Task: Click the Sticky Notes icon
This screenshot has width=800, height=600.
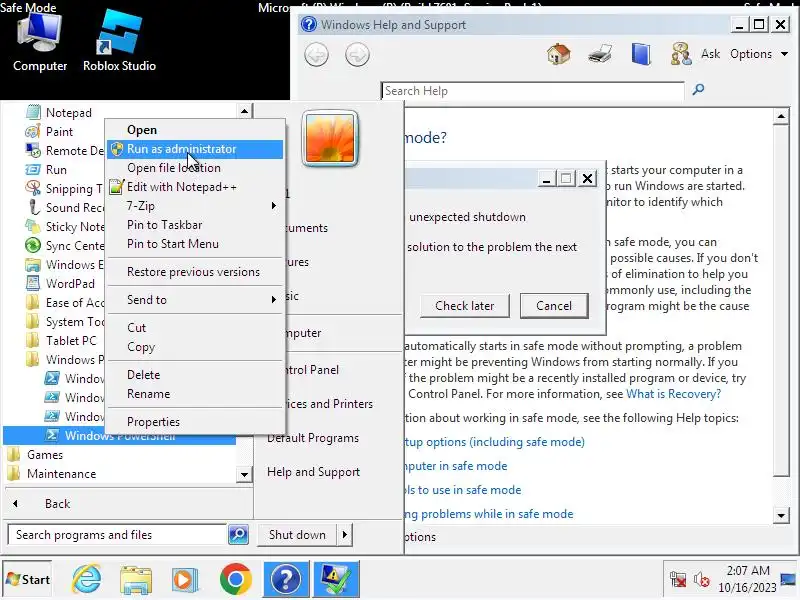Action: tap(33, 226)
